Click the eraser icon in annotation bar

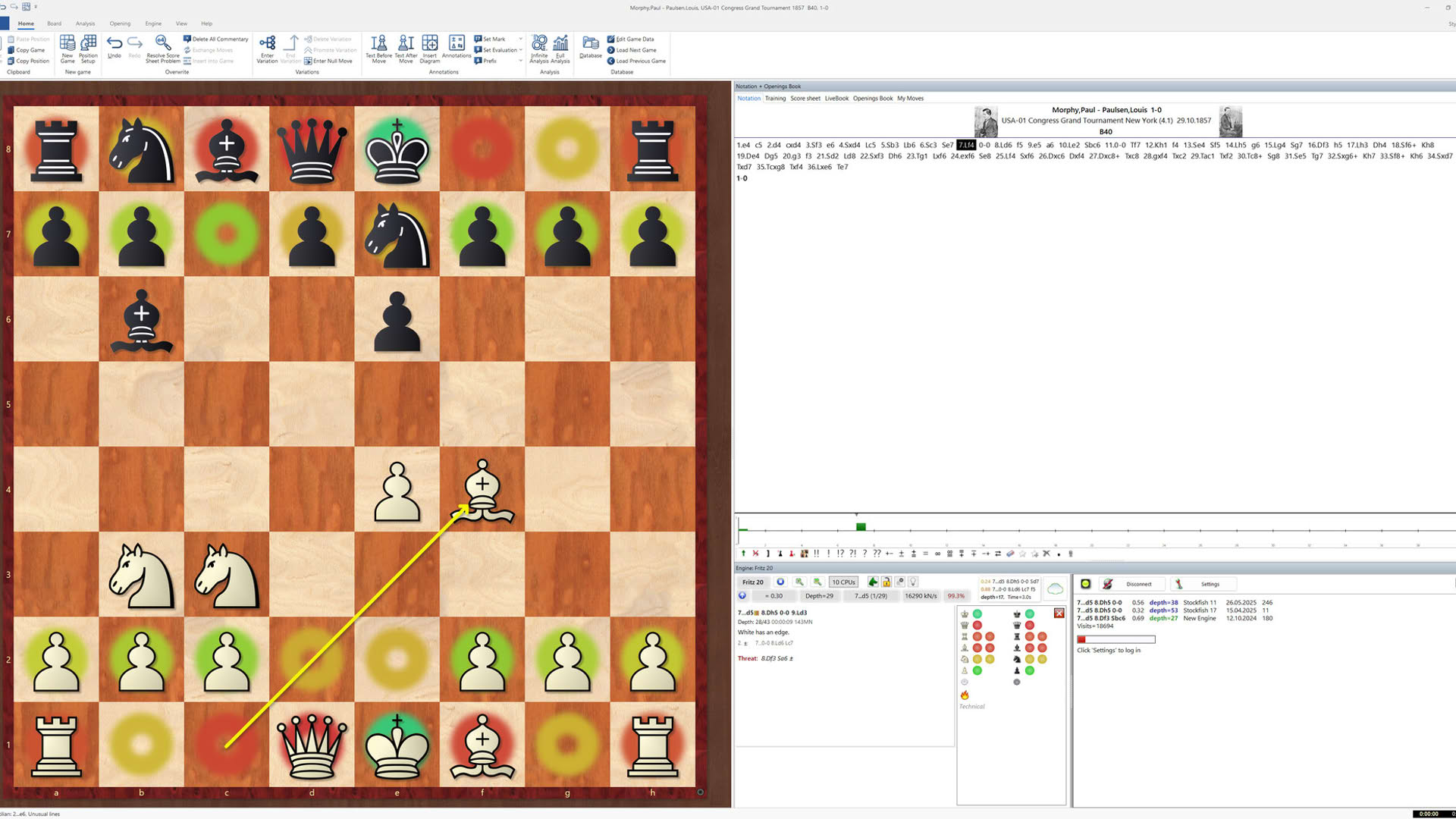pos(1010,554)
